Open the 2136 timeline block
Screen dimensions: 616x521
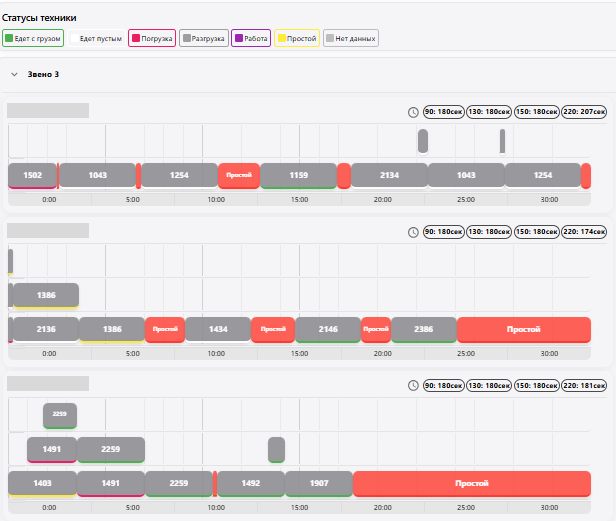46,329
